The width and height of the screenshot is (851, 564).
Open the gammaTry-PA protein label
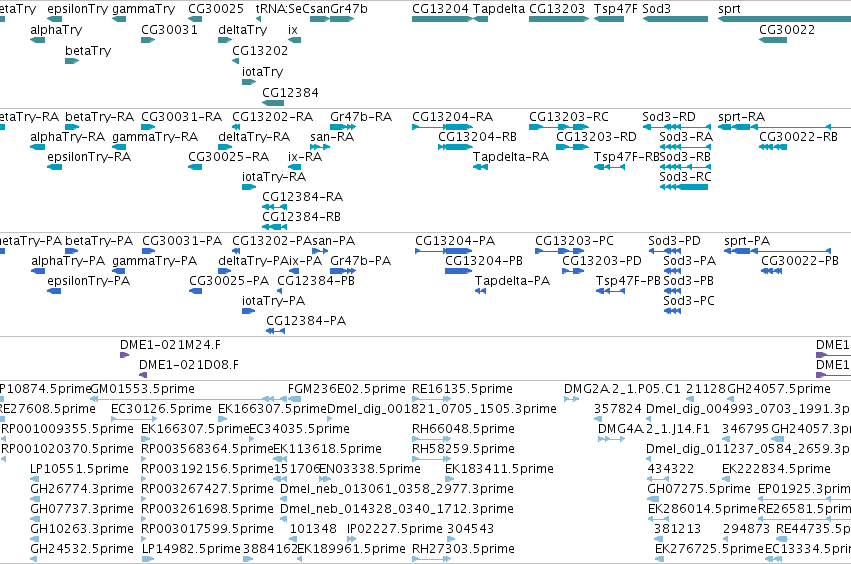tap(154, 261)
